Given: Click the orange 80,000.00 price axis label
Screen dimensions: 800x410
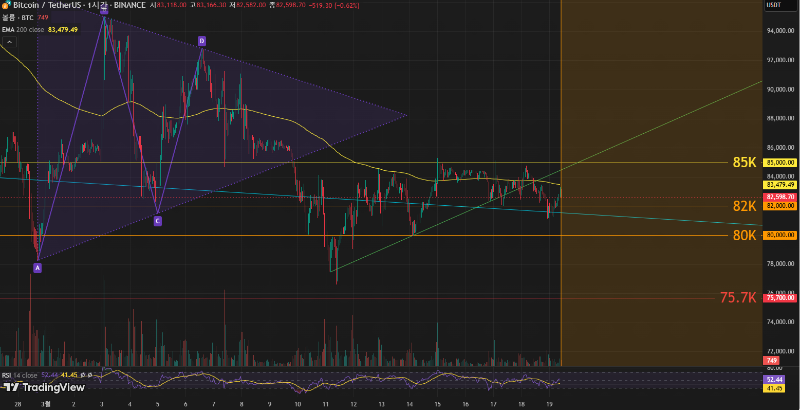Looking at the screenshot, I should tap(779, 236).
